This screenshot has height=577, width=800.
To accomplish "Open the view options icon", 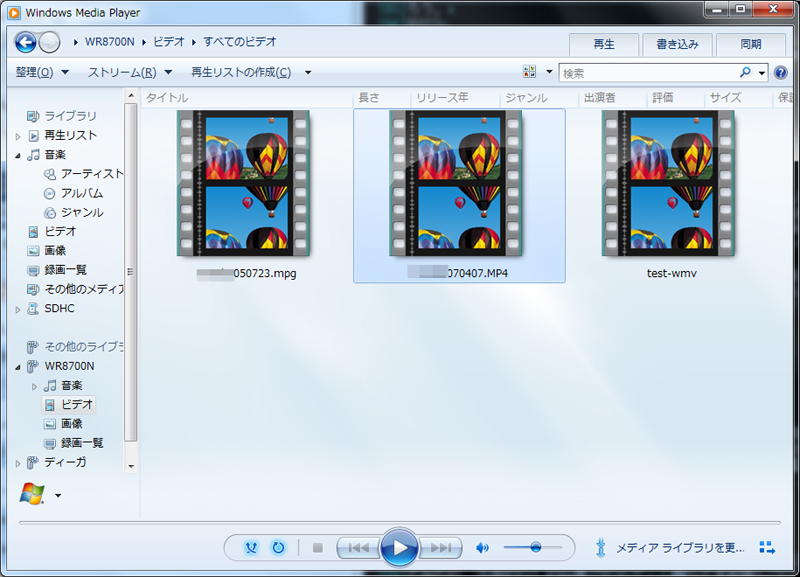I will (x=530, y=71).
